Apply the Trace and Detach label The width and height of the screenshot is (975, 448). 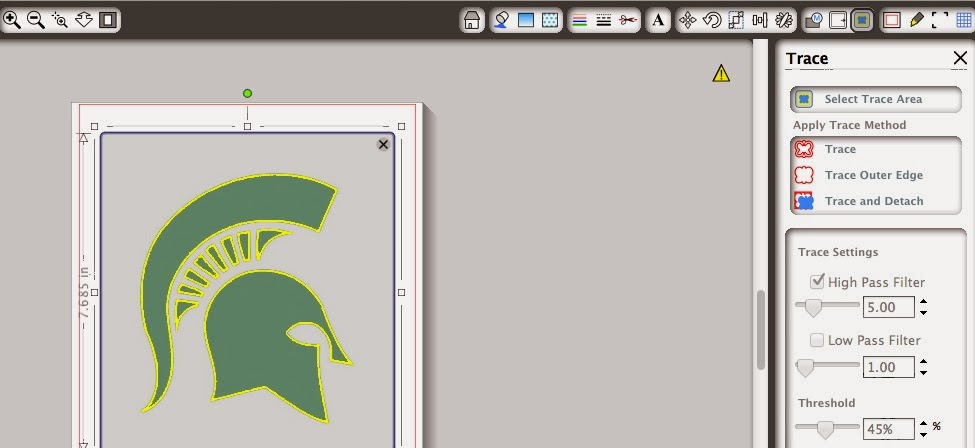pyautogui.click(x=874, y=201)
